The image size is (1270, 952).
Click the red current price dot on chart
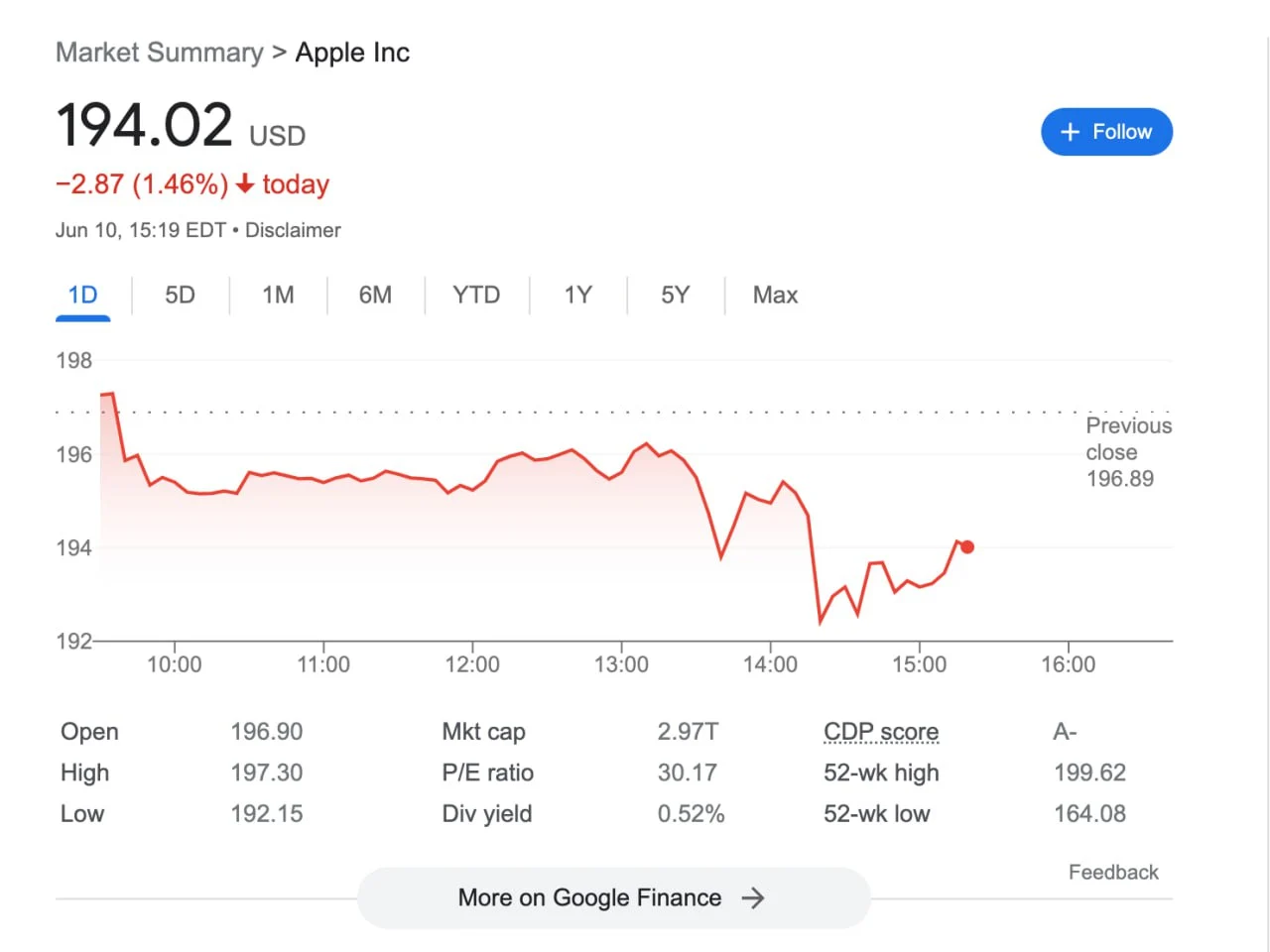(x=967, y=546)
